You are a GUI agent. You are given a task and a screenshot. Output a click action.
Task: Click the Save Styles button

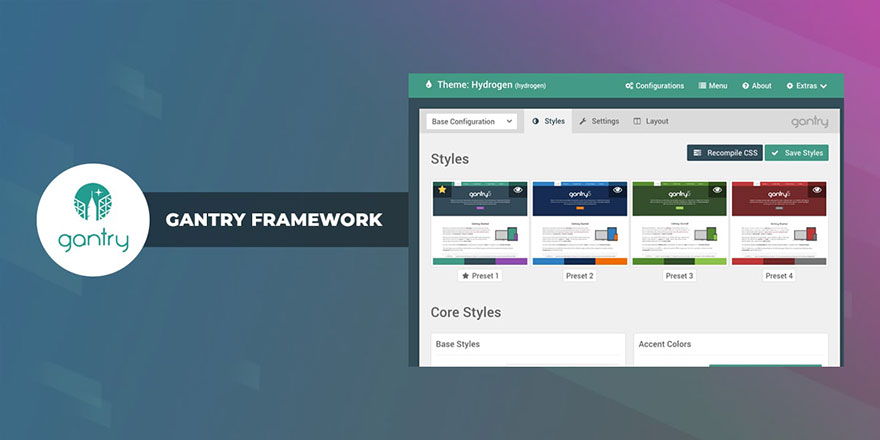point(796,153)
